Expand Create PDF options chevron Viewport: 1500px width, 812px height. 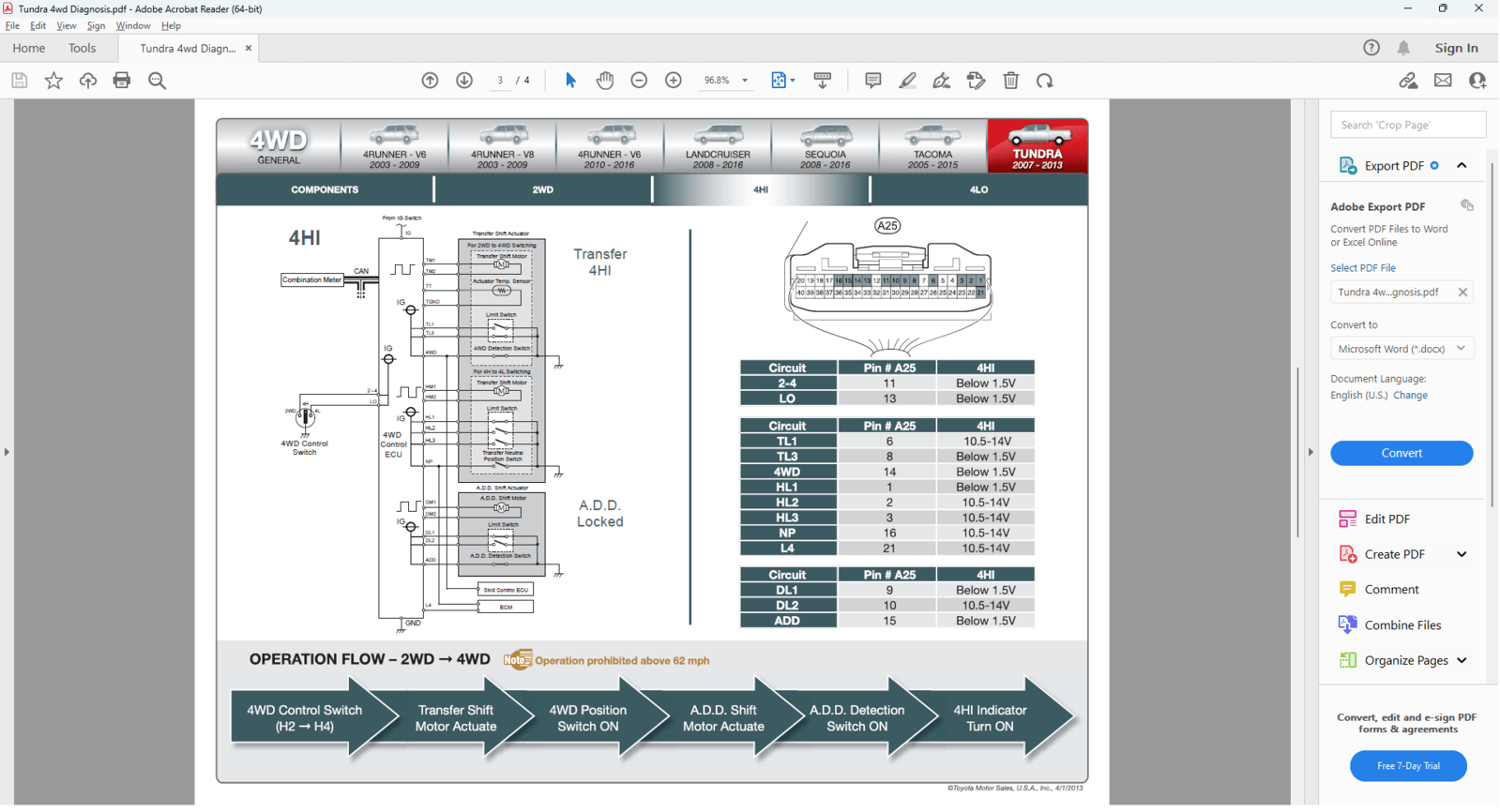(1462, 554)
